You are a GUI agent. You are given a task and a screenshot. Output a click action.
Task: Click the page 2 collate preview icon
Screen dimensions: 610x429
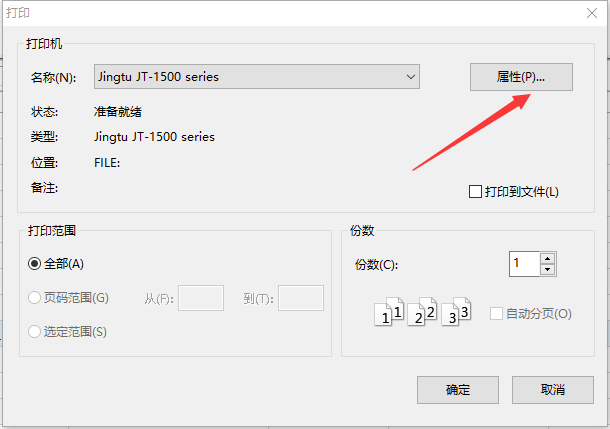(423, 313)
